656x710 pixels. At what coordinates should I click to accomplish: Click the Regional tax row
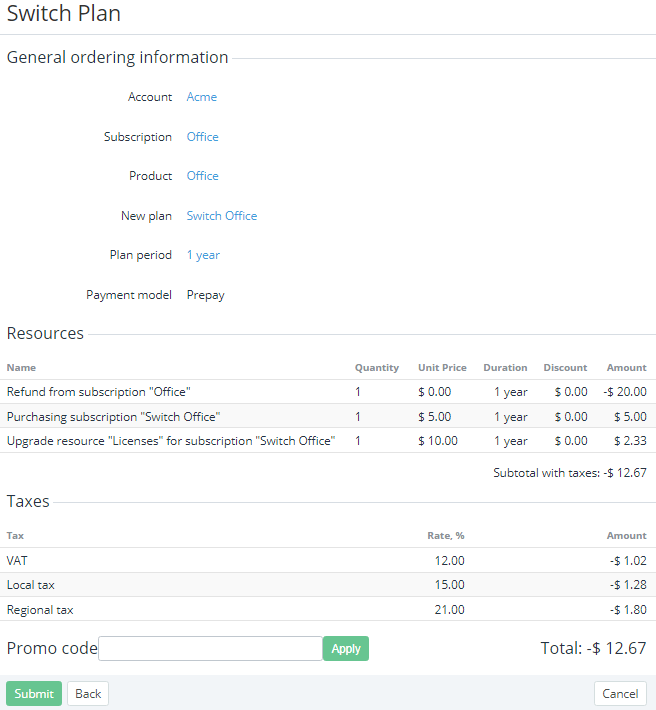point(40,610)
